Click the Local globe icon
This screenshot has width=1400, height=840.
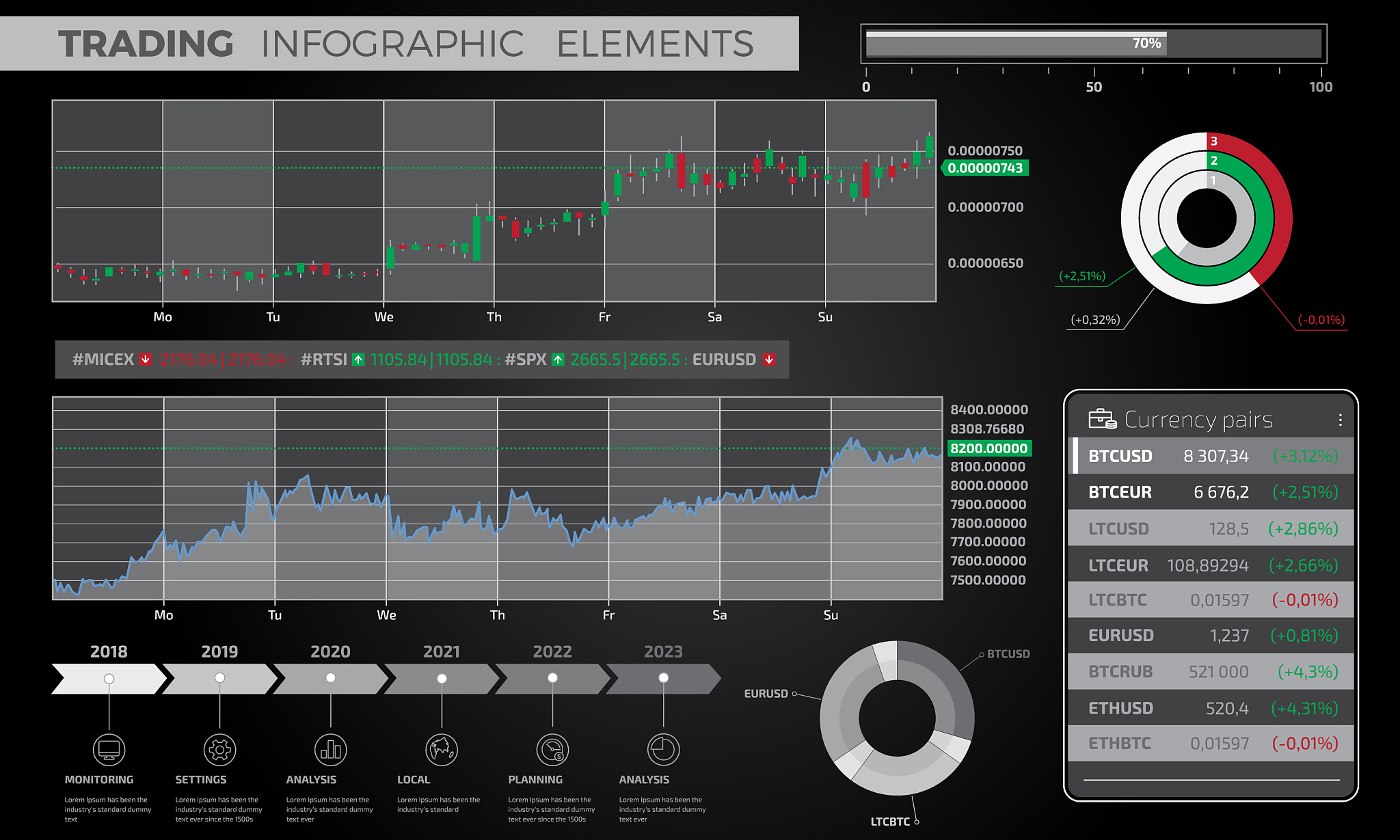click(x=442, y=750)
